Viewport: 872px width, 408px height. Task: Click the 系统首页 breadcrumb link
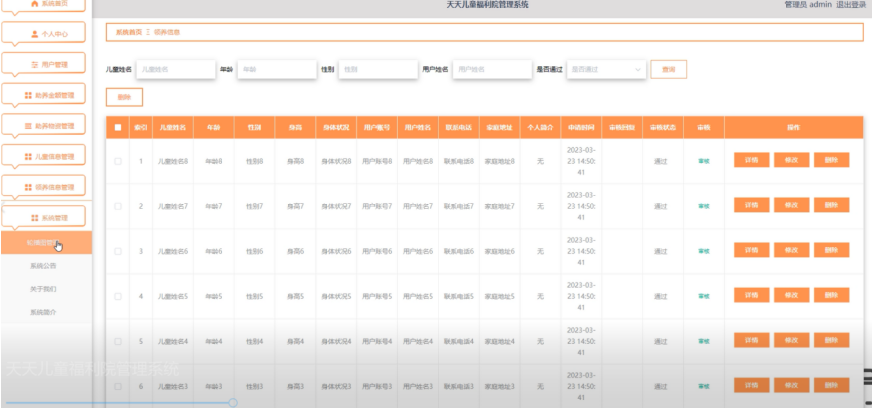[129, 32]
